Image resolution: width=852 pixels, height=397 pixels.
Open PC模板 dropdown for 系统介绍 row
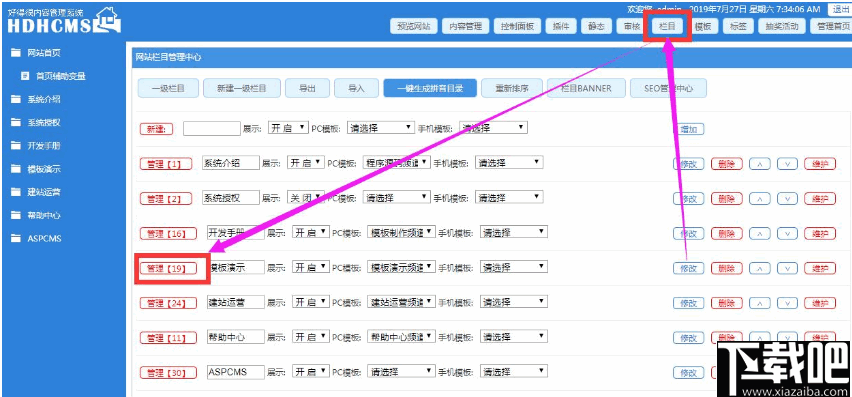pos(397,162)
